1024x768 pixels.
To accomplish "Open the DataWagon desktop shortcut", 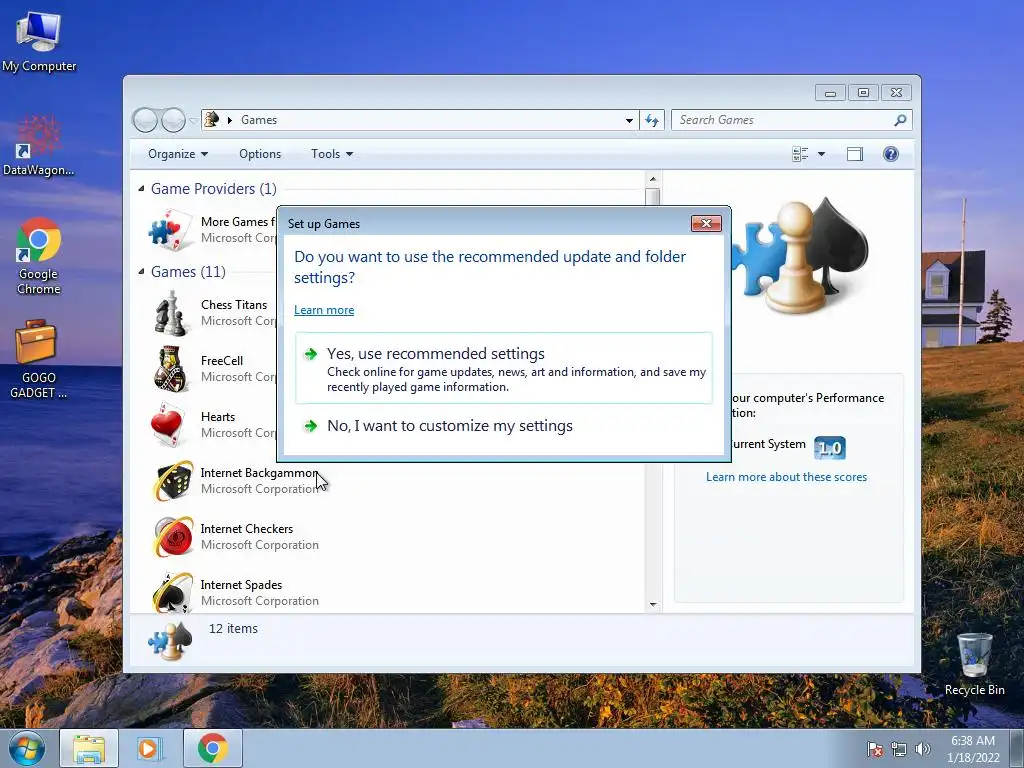I will tap(39, 146).
